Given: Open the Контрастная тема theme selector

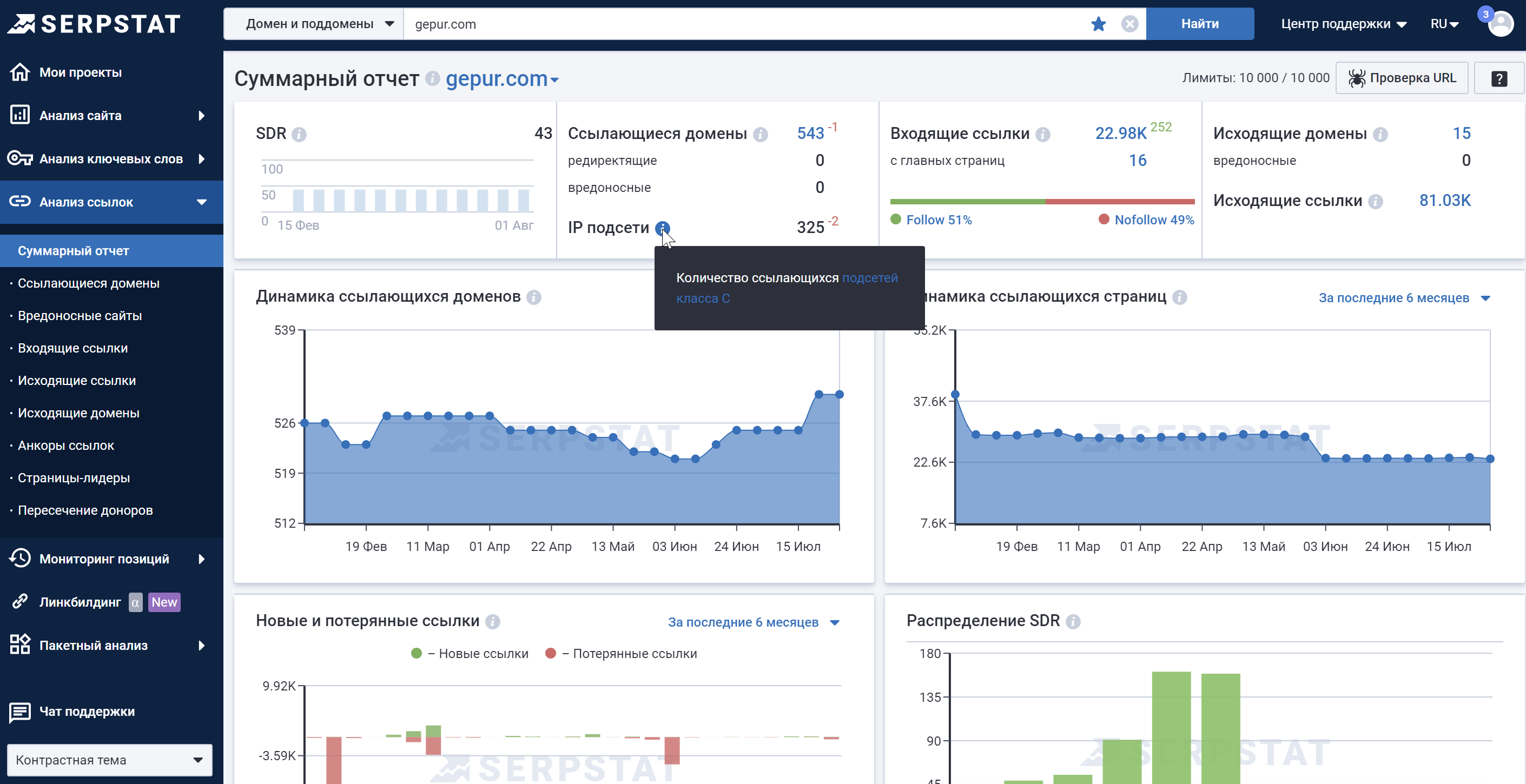Looking at the screenshot, I should click(x=109, y=760).
